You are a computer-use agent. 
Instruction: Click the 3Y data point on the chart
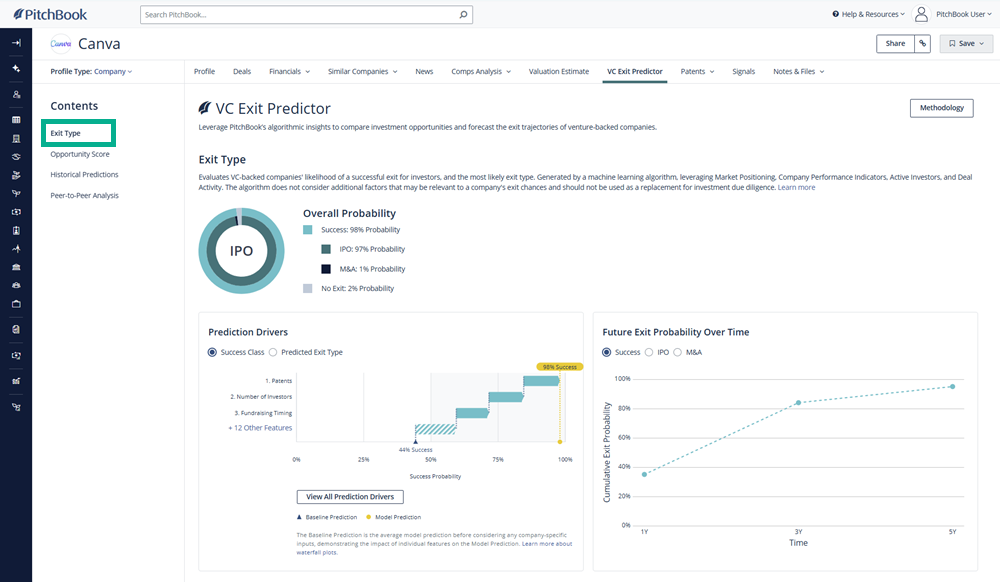pos(798,403)
